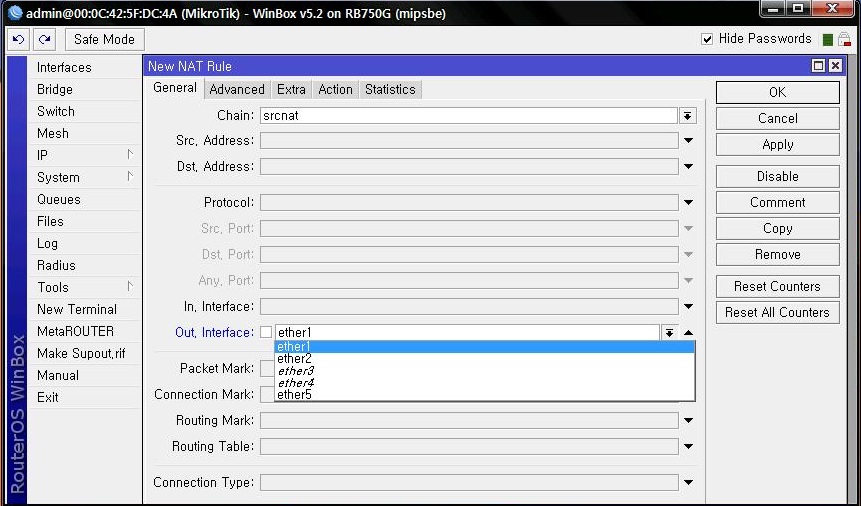Switch to the Advanced tab
This screenshot has width=861, height=506.
pos(237,89)
